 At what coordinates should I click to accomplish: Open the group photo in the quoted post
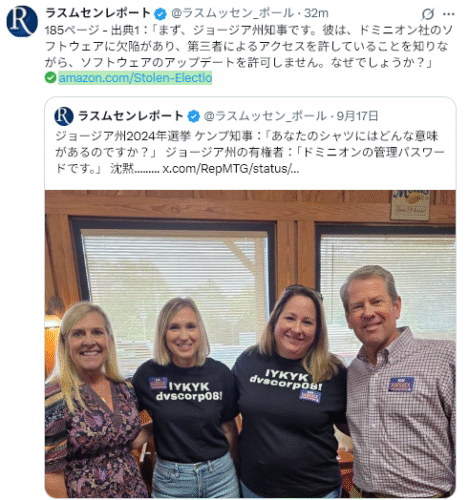[x=250, y=344]
